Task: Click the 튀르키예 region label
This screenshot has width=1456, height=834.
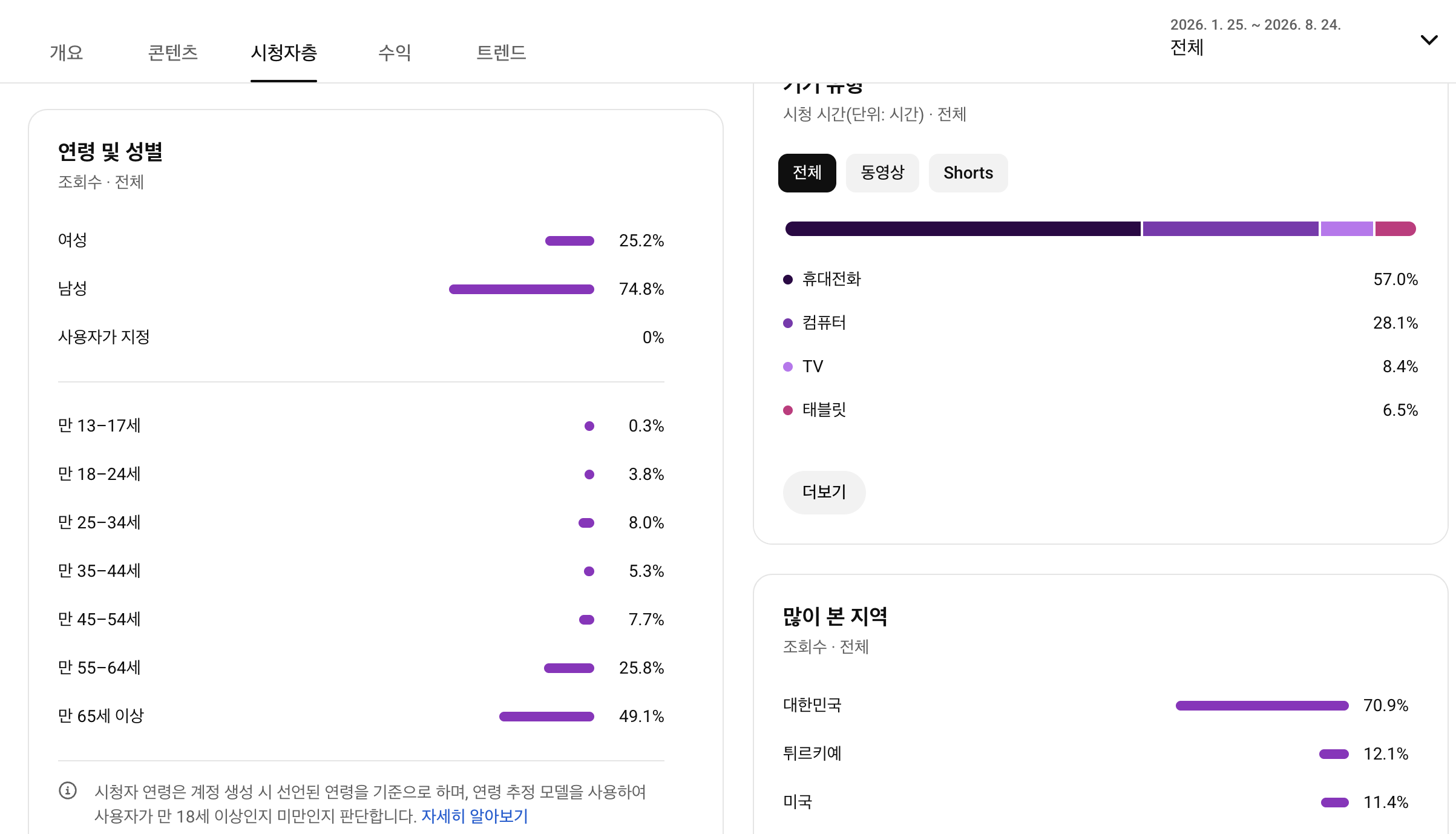Action: (812, 754)
